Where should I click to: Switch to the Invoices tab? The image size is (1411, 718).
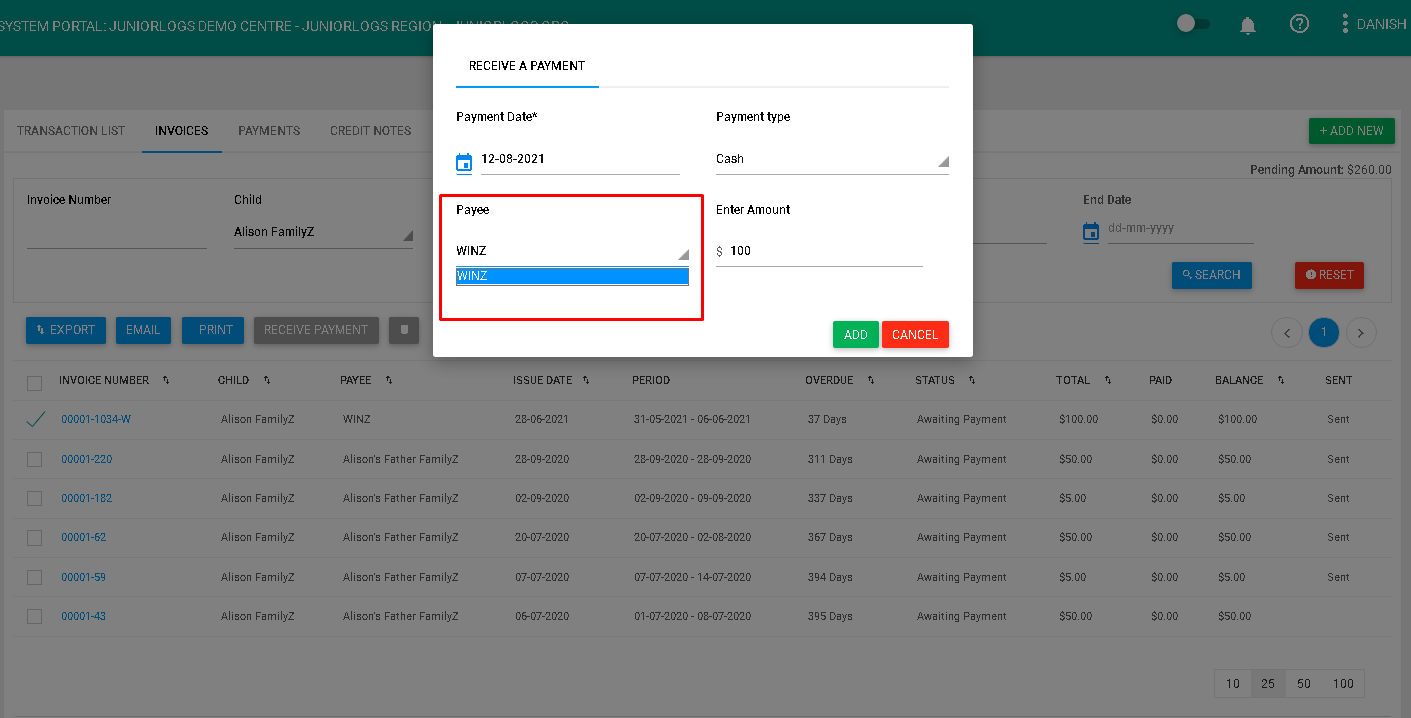(182, 131)
